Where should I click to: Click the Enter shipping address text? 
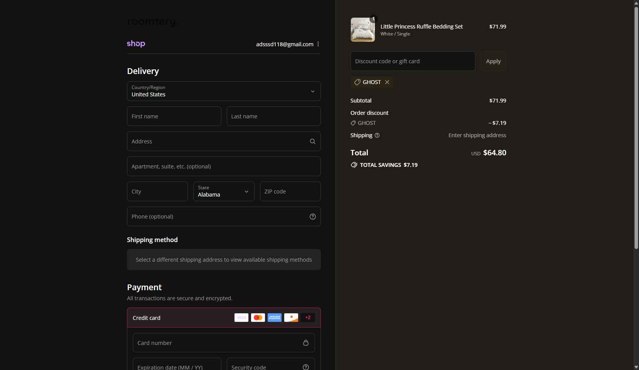(x=477, y=135)
